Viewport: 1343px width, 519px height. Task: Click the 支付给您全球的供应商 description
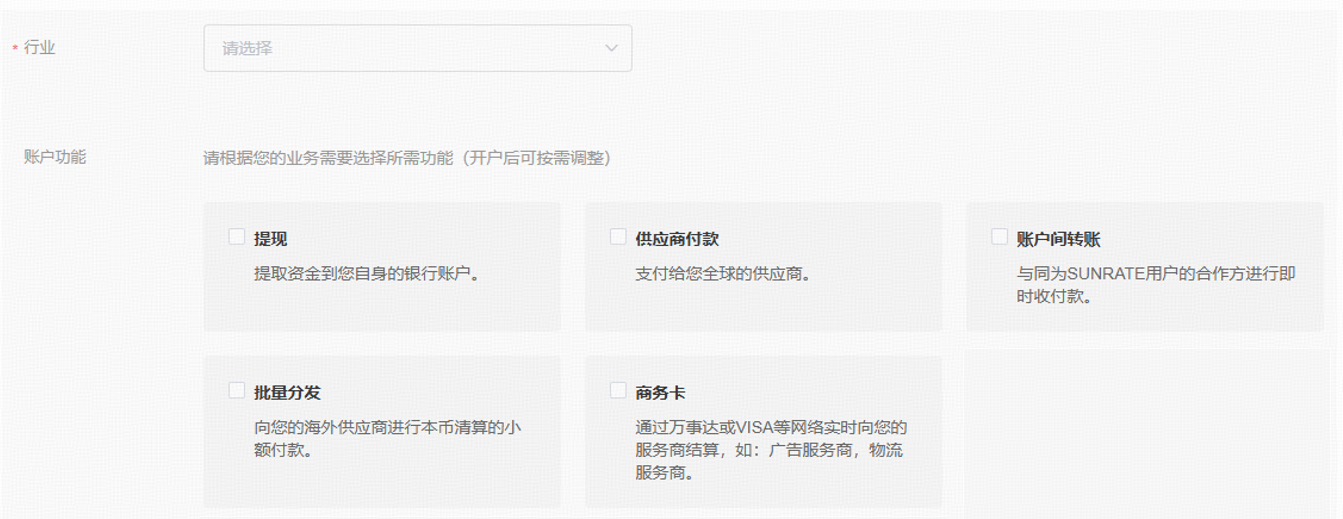pyautogui.click(x=723, y=273)
